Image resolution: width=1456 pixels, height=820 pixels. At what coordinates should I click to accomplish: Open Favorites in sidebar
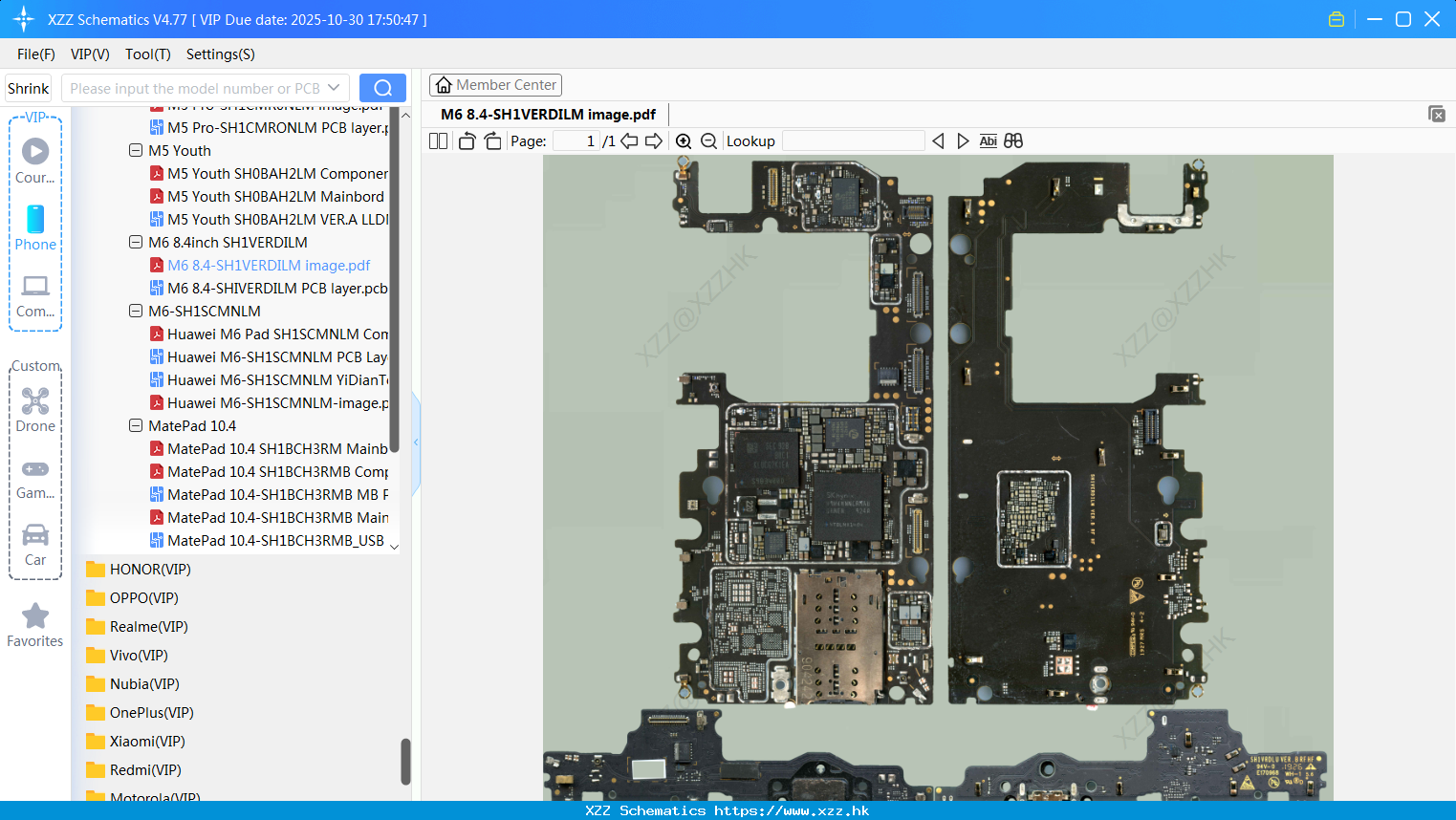(35, 625)
